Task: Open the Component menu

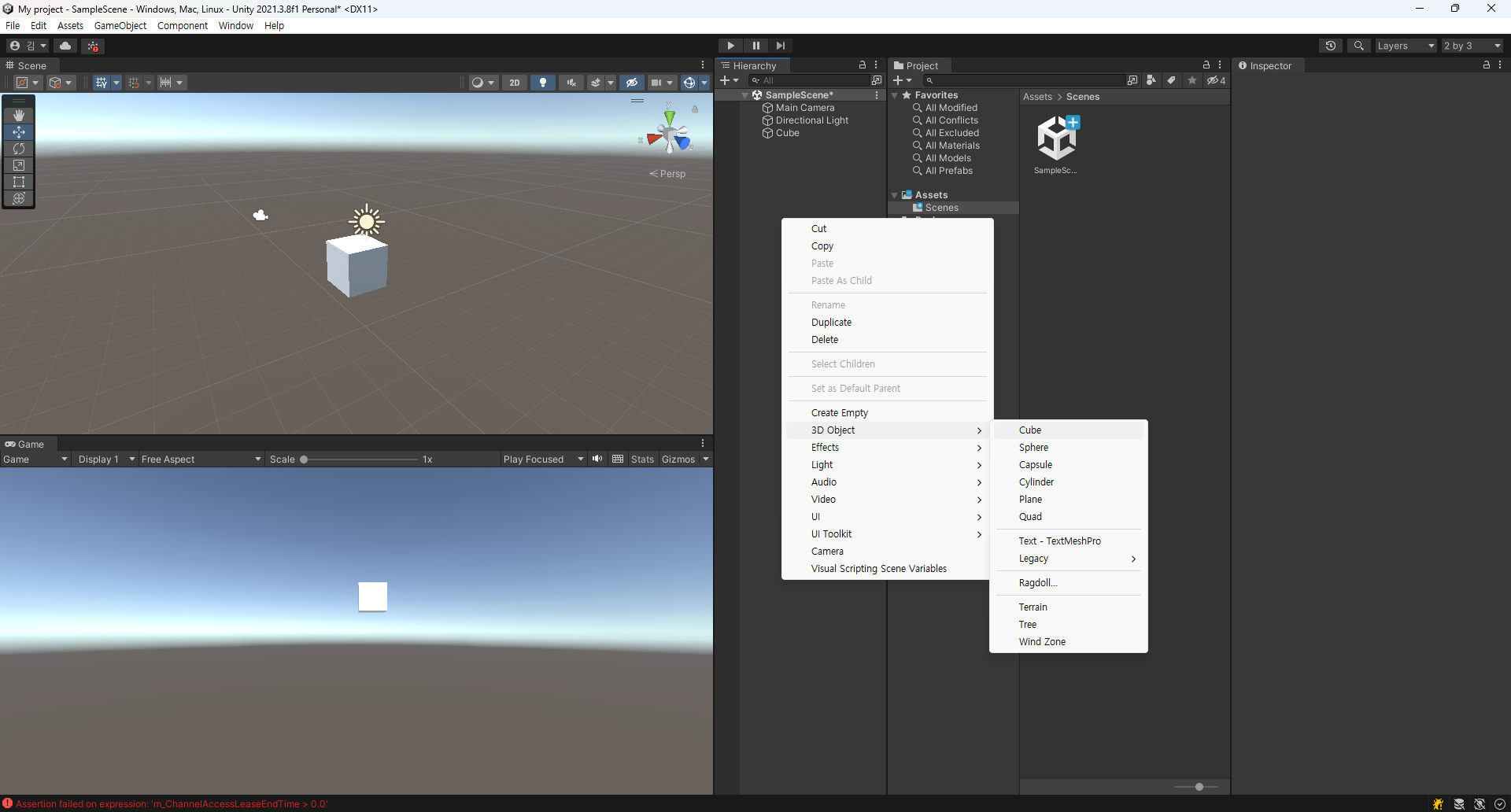Action: [183, 25]
